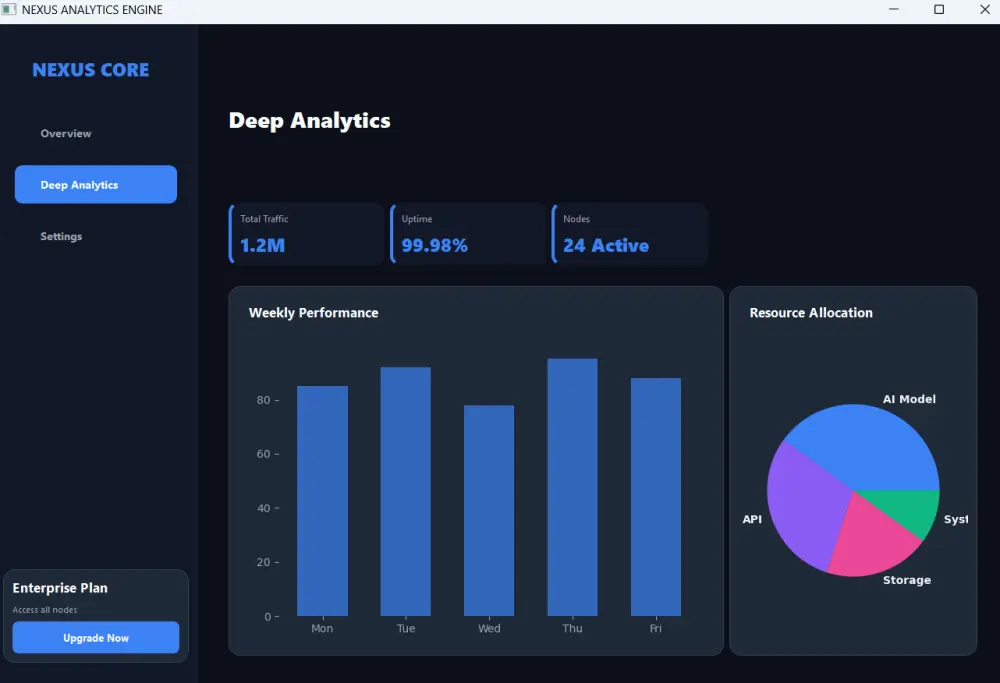Select the Uptime 99.98% card
Screen dimensions: 1000x683
[468, 233]
